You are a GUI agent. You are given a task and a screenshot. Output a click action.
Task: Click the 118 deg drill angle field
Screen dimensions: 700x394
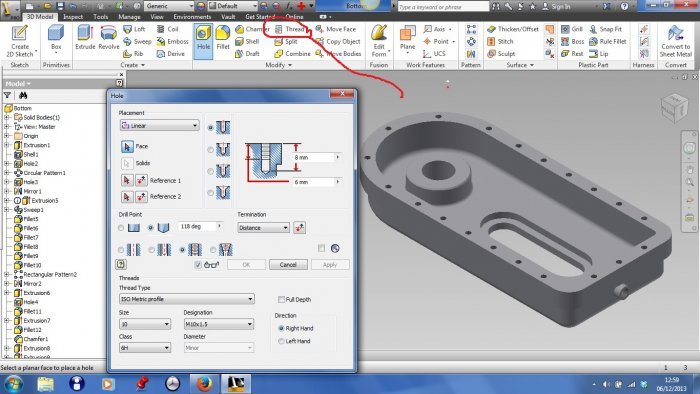point(198,227)
